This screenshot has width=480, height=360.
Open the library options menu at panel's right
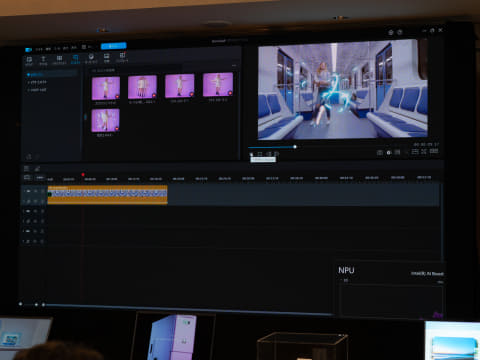[x=234, y=66]
